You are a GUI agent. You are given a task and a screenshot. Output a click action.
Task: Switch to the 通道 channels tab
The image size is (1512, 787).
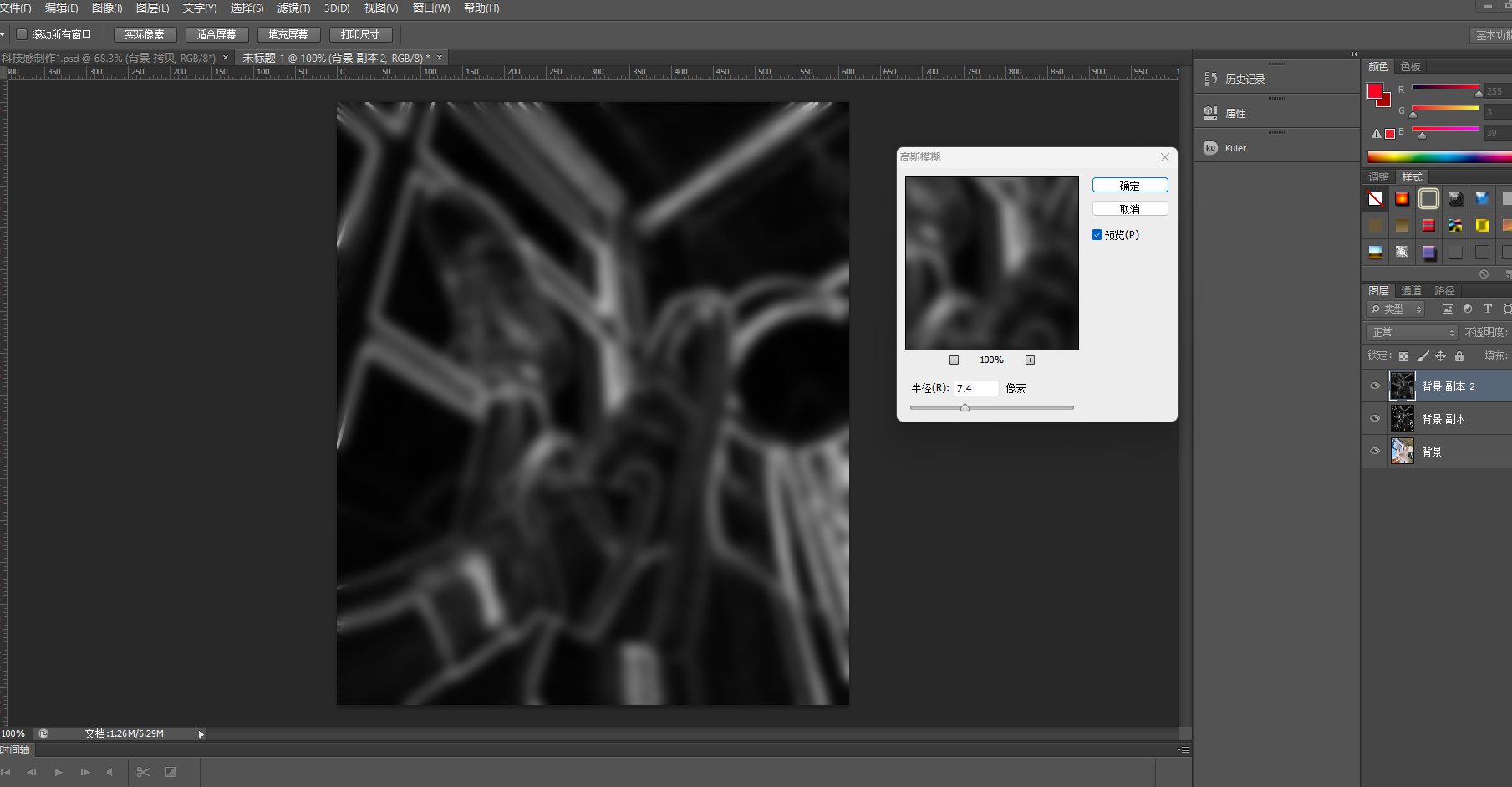click(x=1411, y=290)
